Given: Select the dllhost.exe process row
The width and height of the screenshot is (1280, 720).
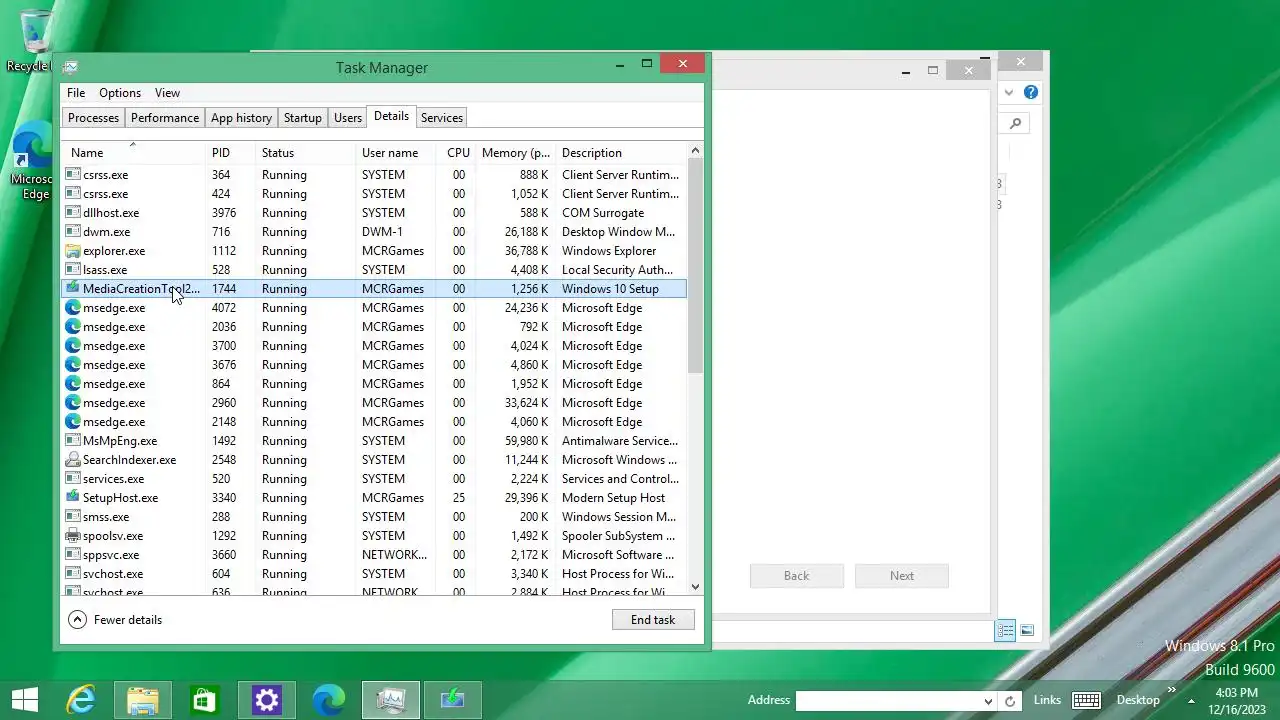Looking at the screenshot, I should coord(375,213).
